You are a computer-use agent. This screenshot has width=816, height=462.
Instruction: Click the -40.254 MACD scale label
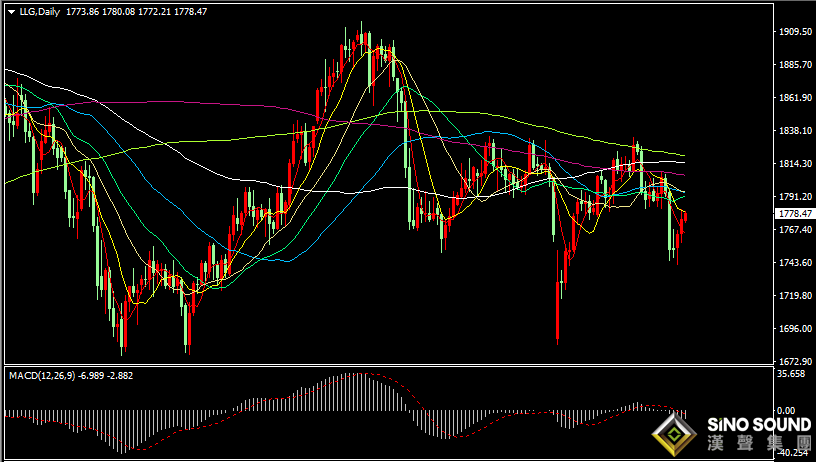[x=792, y=452]
